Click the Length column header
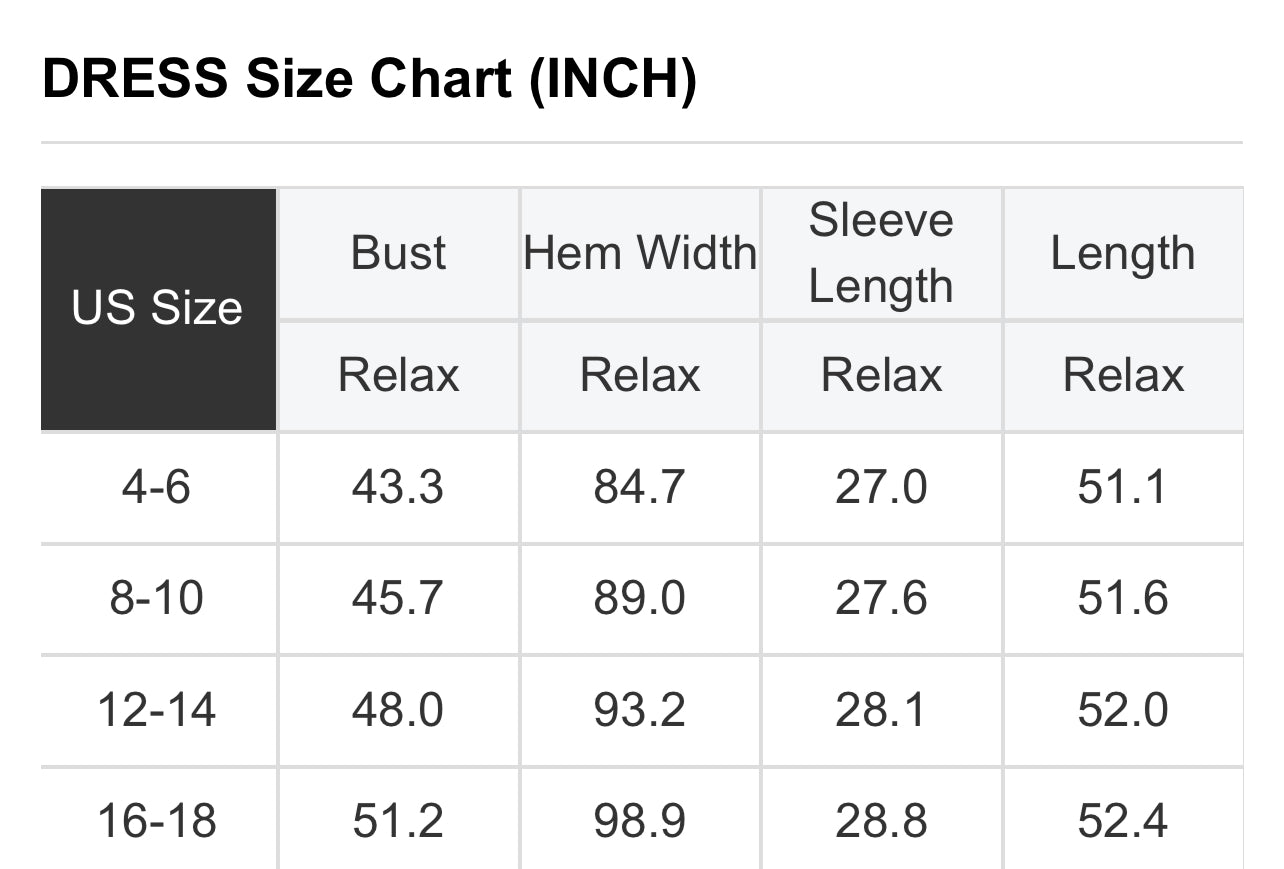 click(x=1123, y=253)
